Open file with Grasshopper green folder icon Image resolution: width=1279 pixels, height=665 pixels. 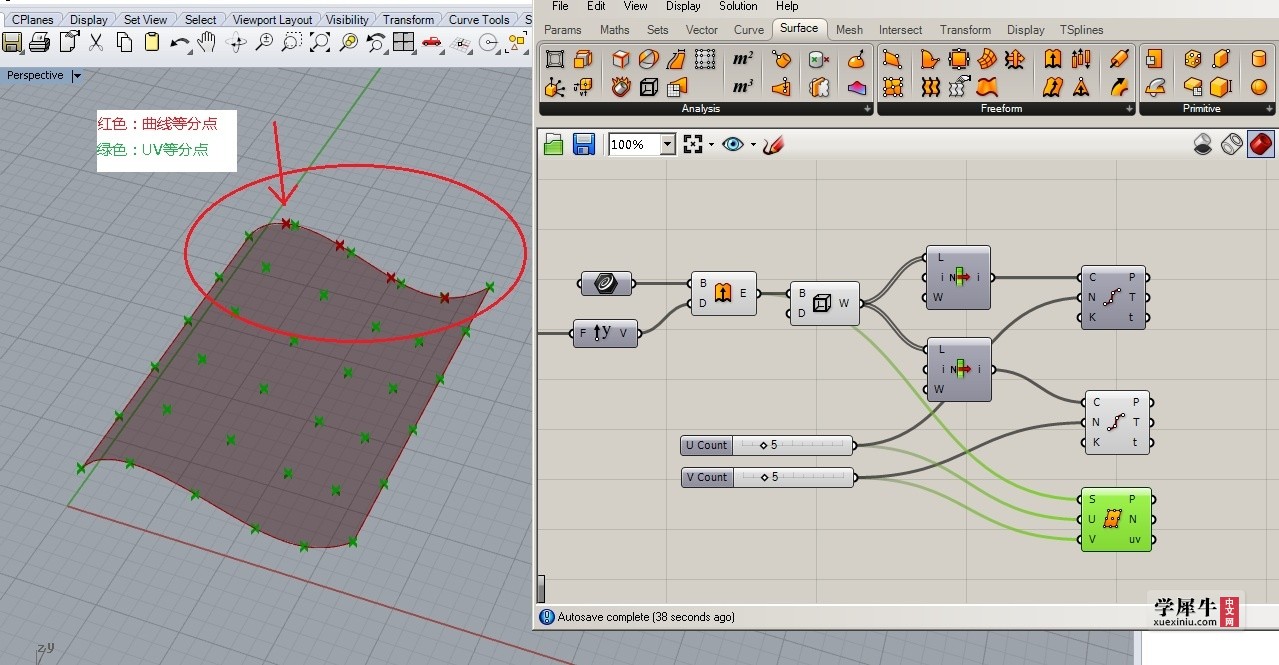554,145
